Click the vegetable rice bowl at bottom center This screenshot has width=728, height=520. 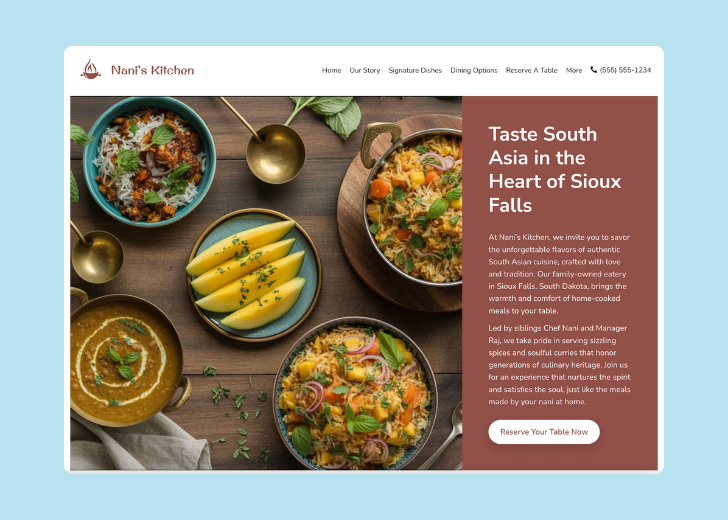click(355, 394)
